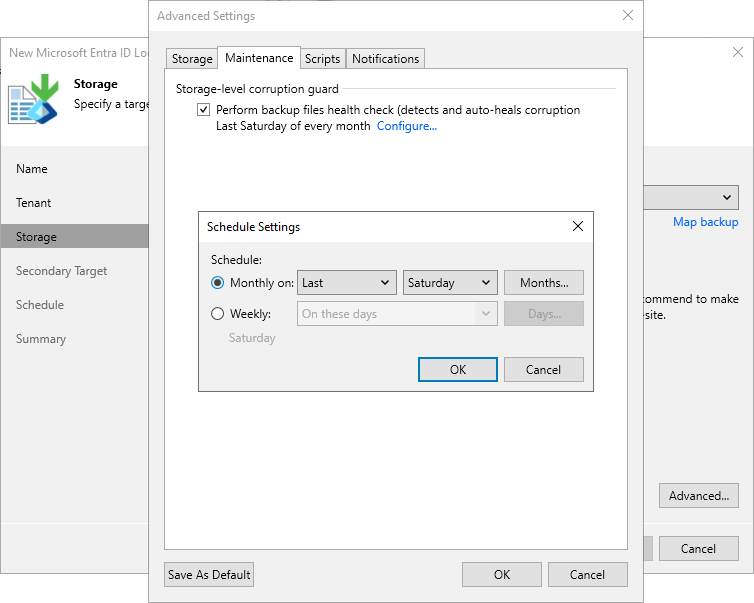This screenshot has height=603, width=754.
Task: Click Cancel in the wizard window
Action: click(699, 549)
